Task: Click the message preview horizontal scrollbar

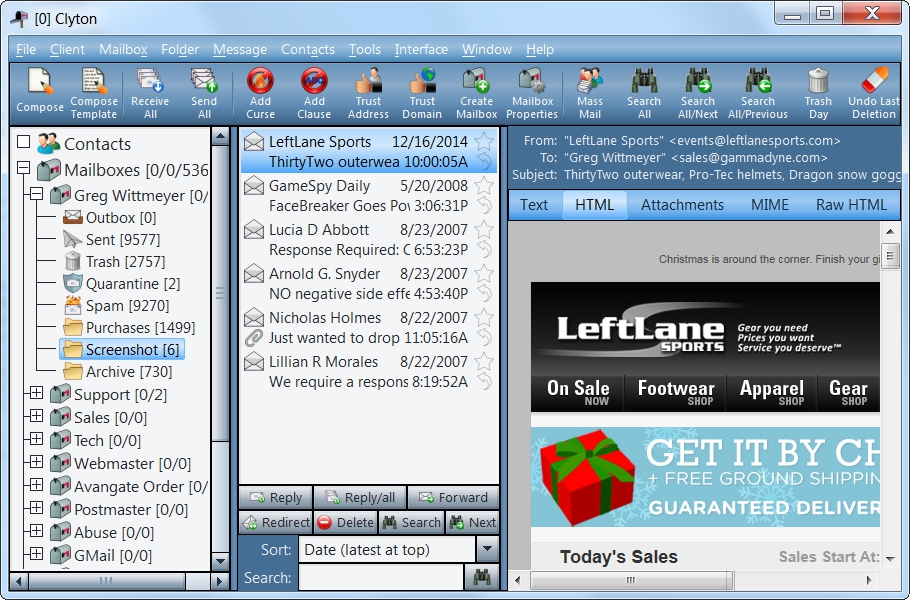Action: click(631, 580)
